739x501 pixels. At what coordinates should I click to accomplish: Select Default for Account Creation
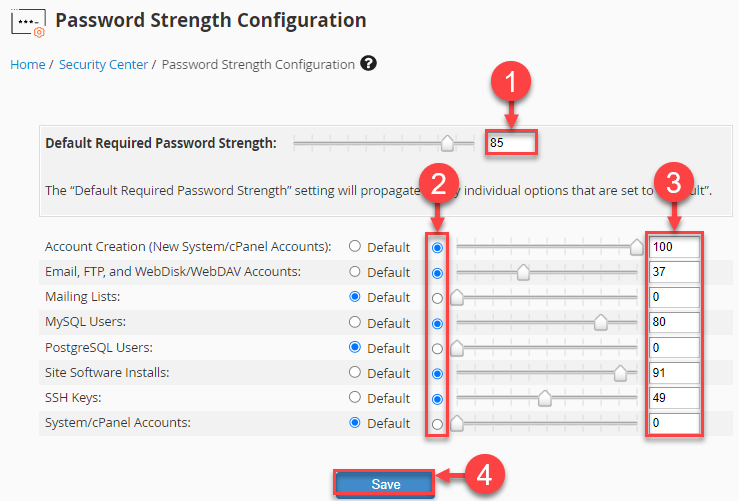tap(355, 246)
